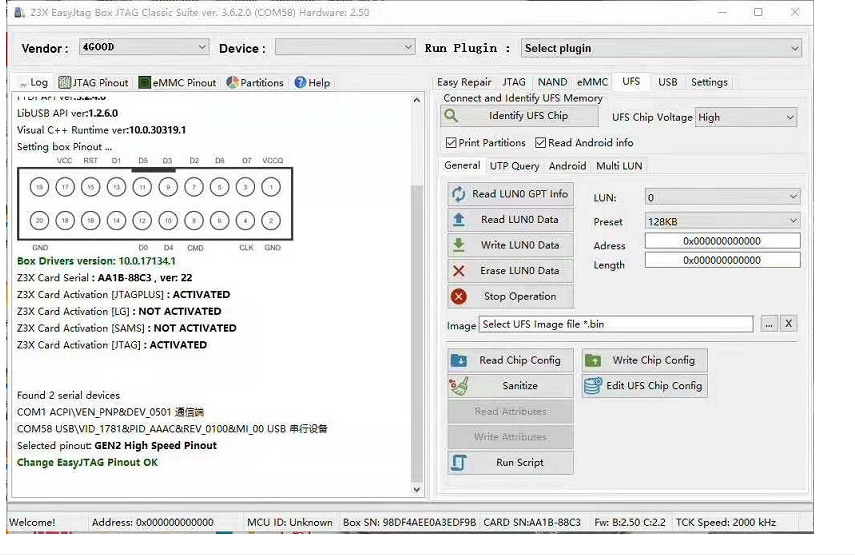Switch to the JTAG tab
Viewport: 855px width, 555px height.
pyautogui.click(x=514, y=82)
